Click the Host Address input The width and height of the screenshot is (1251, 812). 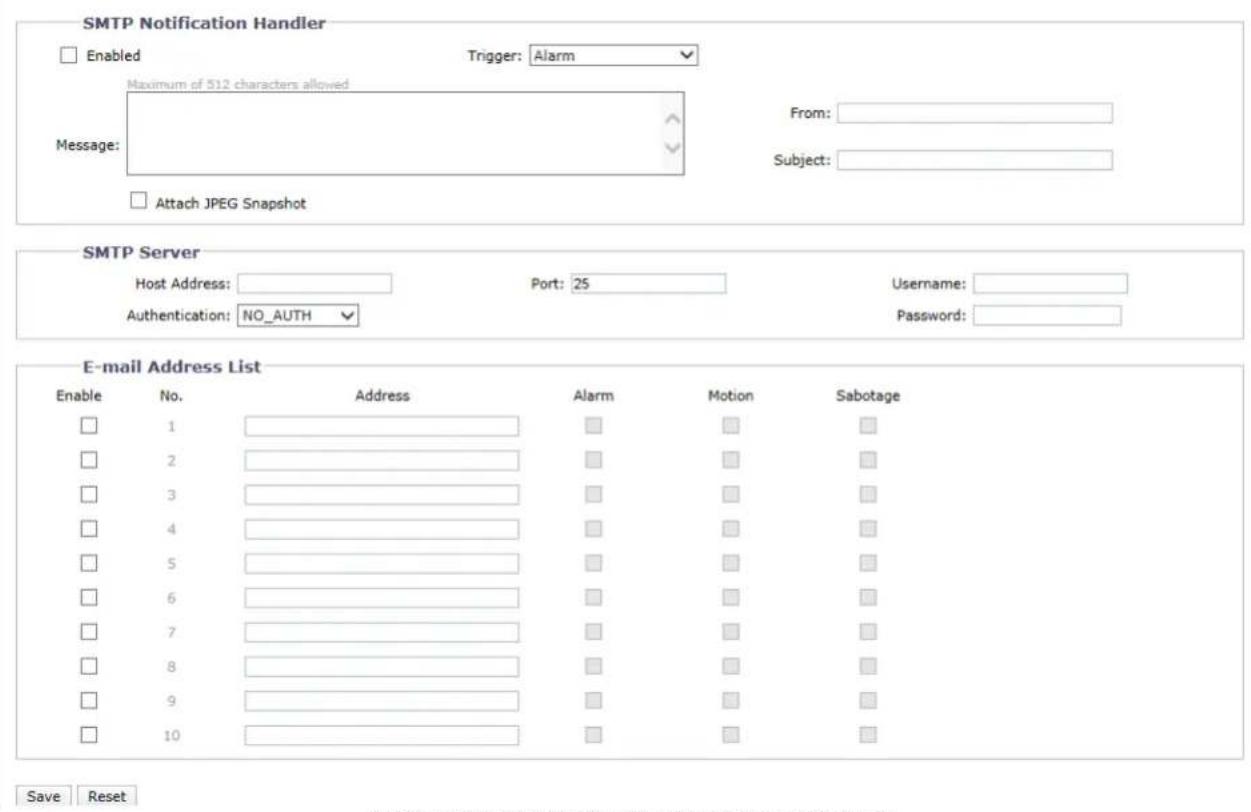[x=314, y=284]
